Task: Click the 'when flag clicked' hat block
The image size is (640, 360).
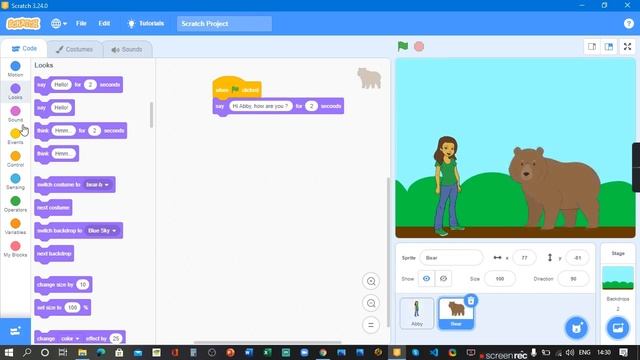Action: pyautogui.click(x=237, y=88)
